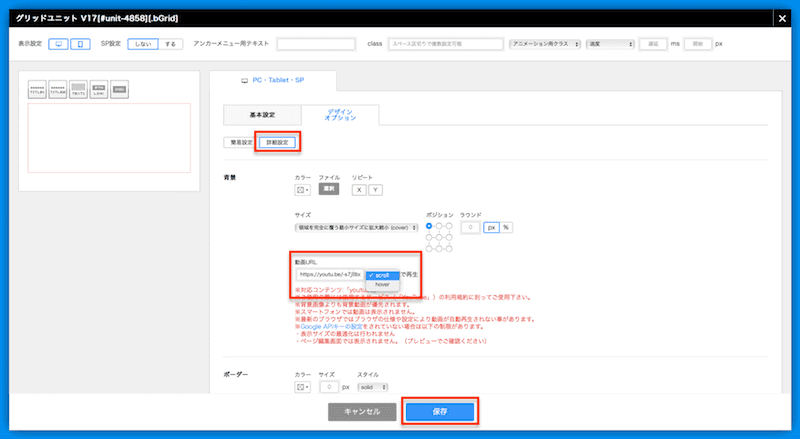Screen dimensions: 800x439
Task: Set SP設定 to しない
Action: tap(141, 44)
